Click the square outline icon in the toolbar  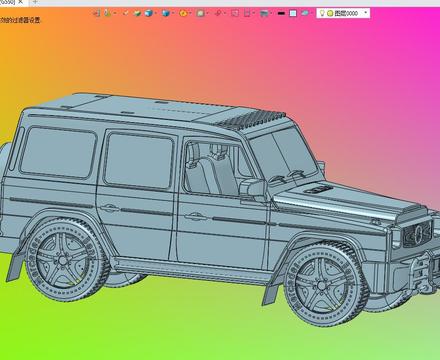pos(235,13)
